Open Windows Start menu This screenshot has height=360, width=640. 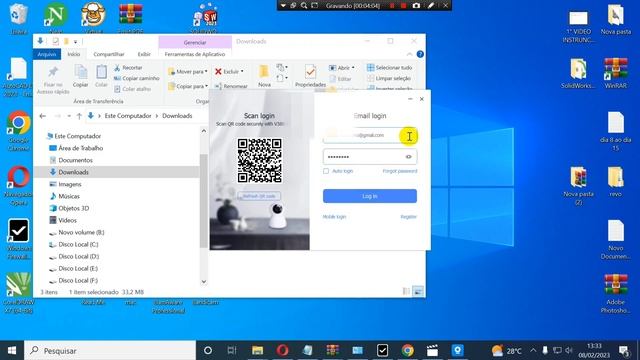click(x=12, y=351)
